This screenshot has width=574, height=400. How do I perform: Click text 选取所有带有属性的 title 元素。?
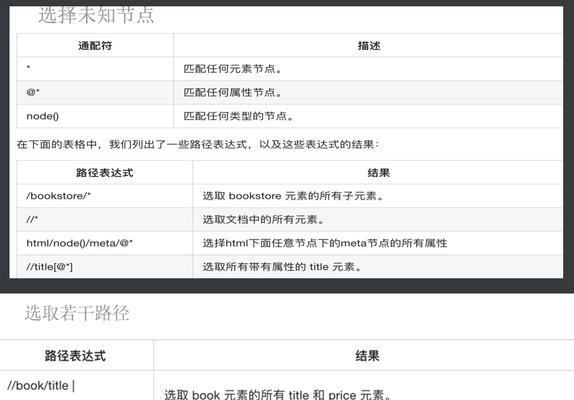click(x=282, y=266)
